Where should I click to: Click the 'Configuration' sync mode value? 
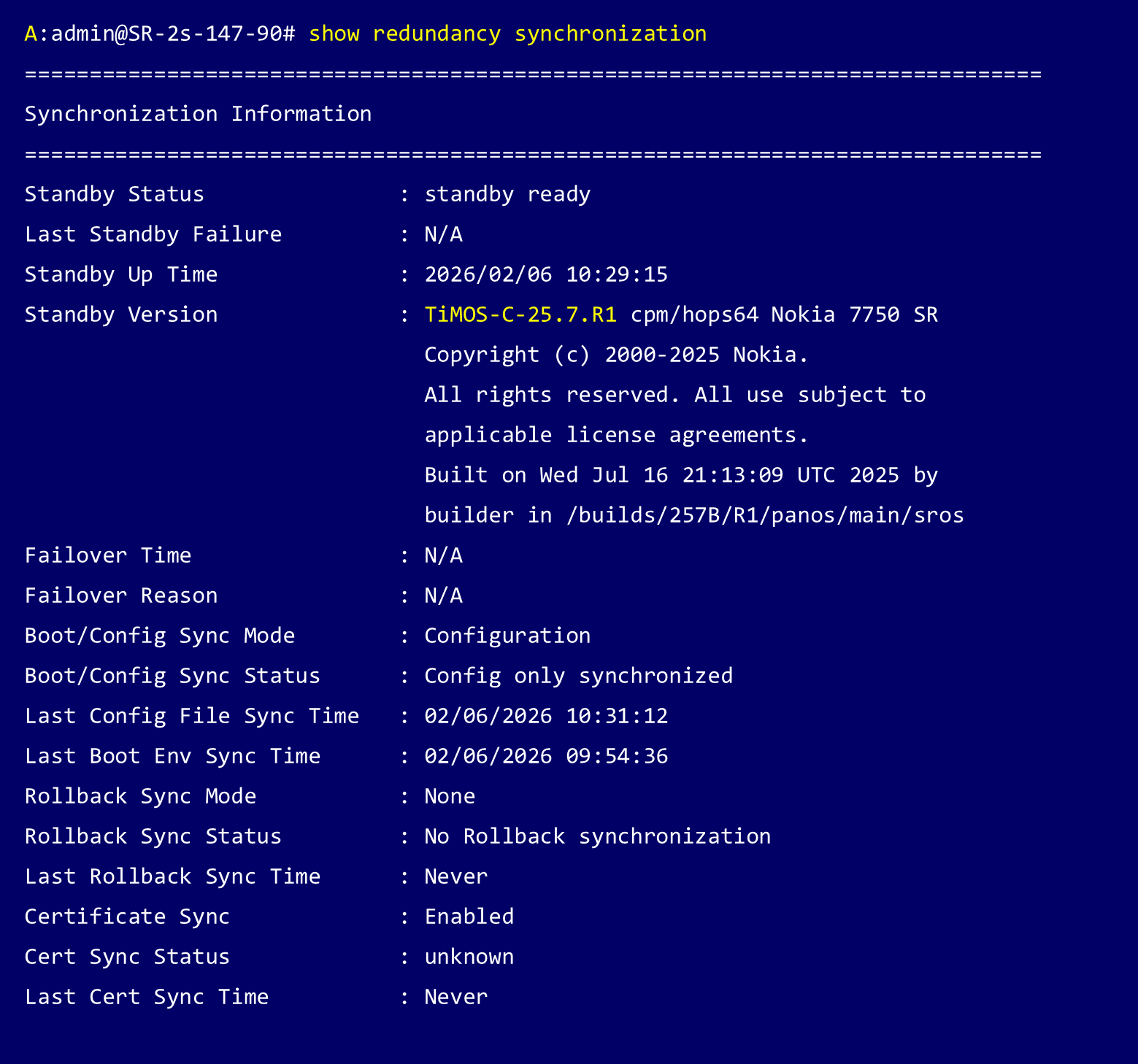(507, 636)
